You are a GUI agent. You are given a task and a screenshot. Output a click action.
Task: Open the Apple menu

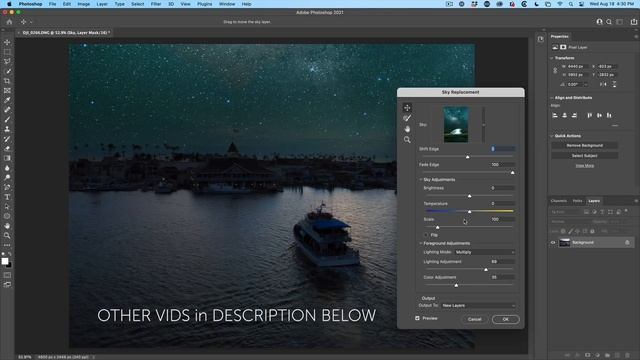tap(9, 4)
